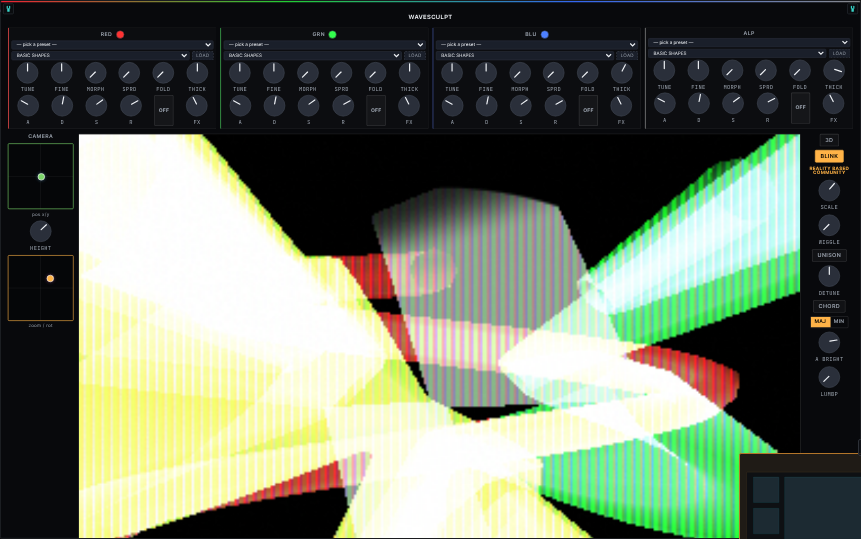The image size is (861, 539).
Task: Click the green channel color dot
Action: [x=332, y=34]
